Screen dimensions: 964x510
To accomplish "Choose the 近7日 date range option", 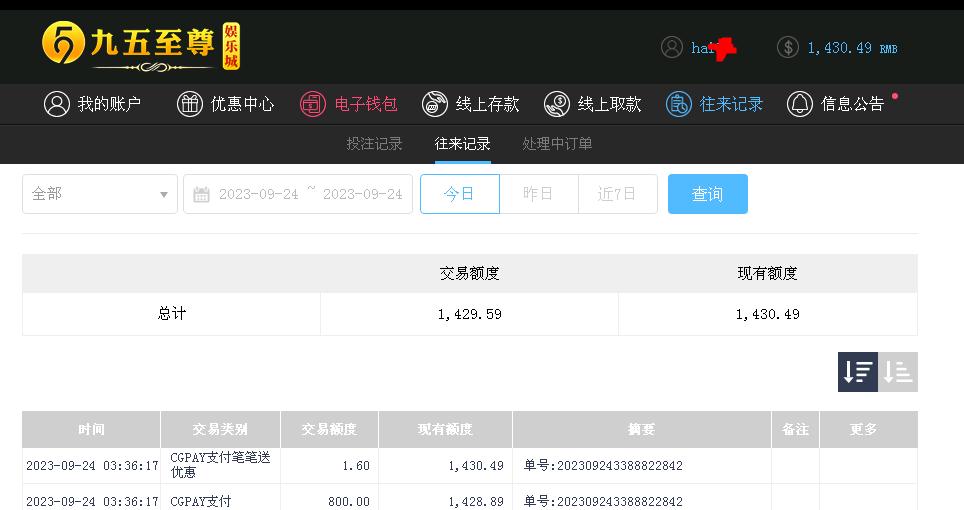I will (618, 194).
